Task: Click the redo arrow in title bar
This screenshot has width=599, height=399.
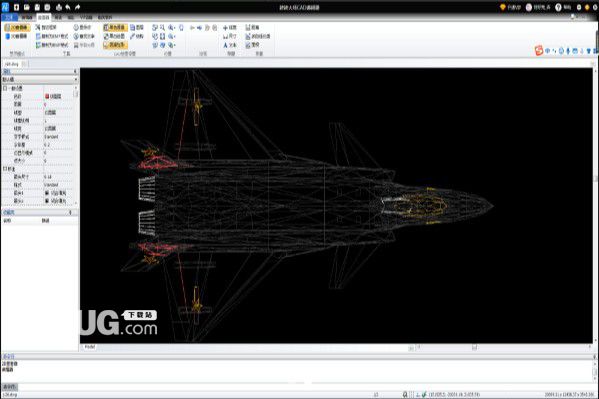Action: click(x=77, y=7)
